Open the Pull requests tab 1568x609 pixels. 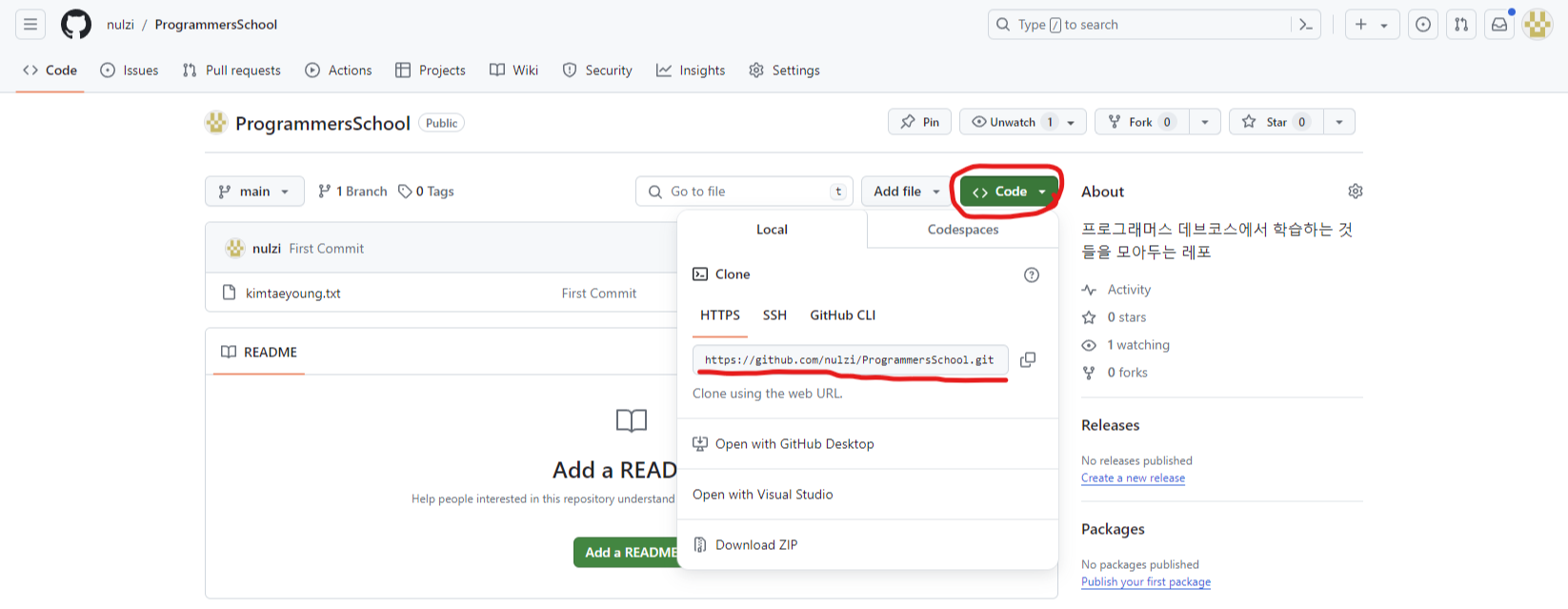231,71
